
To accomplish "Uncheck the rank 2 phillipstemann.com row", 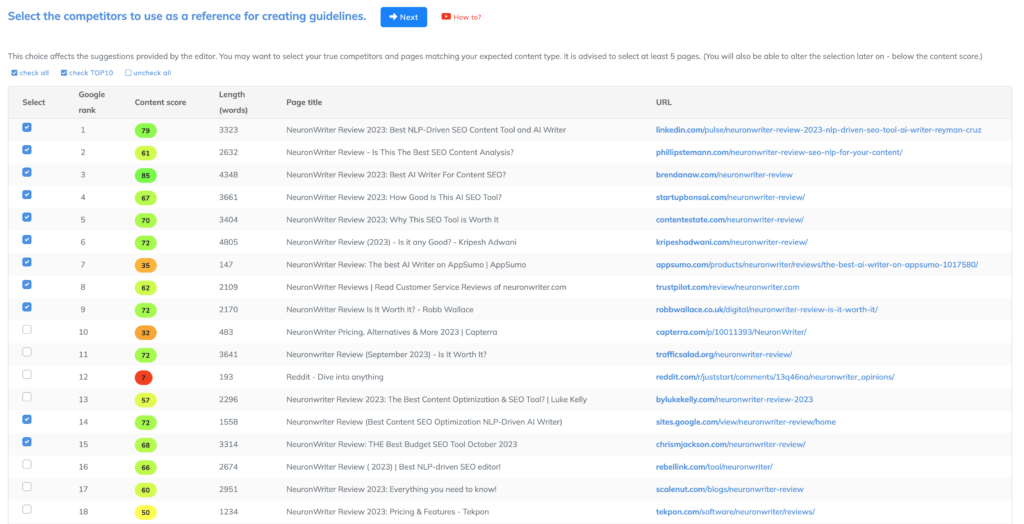I will (x=27, y=150).
